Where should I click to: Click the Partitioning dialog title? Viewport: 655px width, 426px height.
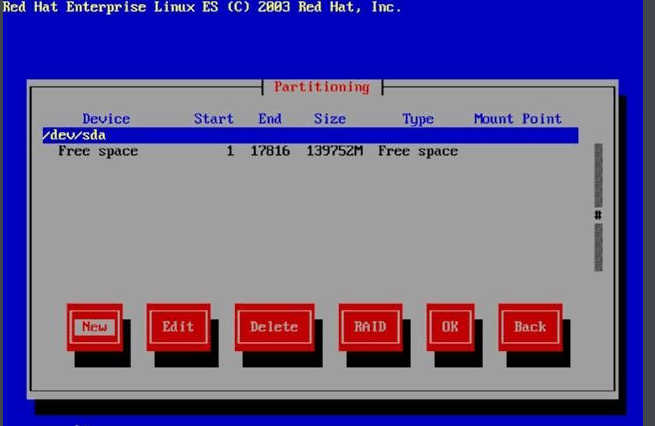(x=322, y=87)
